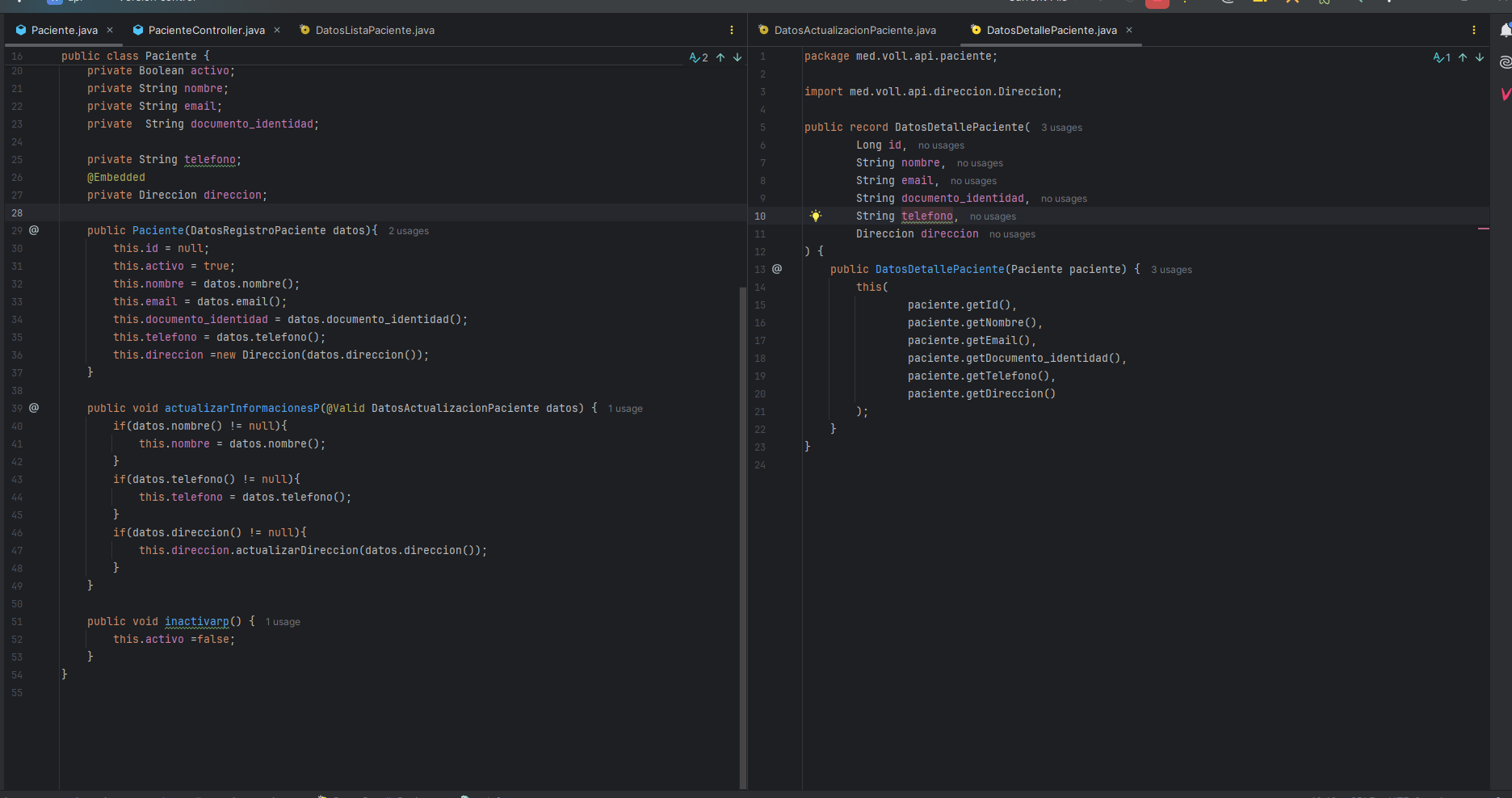Viewport: 1512px width, 798px height.
Task: Open the DatosActualizacionPaciente.java tab
Action: [855, 30]
